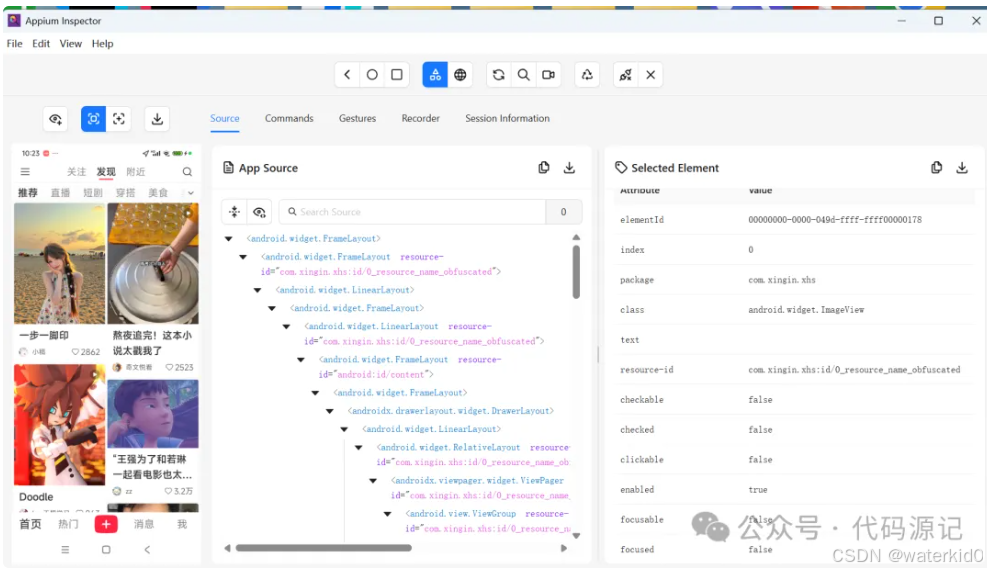Tap the 附近 tab in phone screen
Screen dimensions: 987x573
[136, 171]
